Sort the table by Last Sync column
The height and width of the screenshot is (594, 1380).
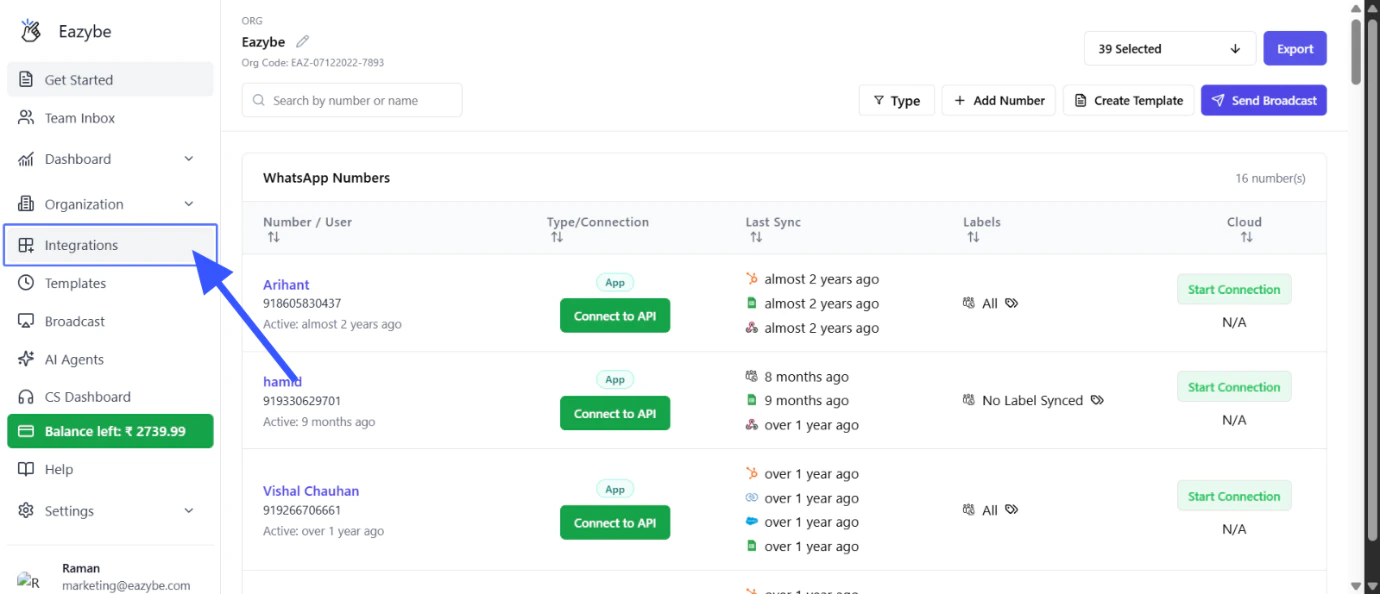756,237
